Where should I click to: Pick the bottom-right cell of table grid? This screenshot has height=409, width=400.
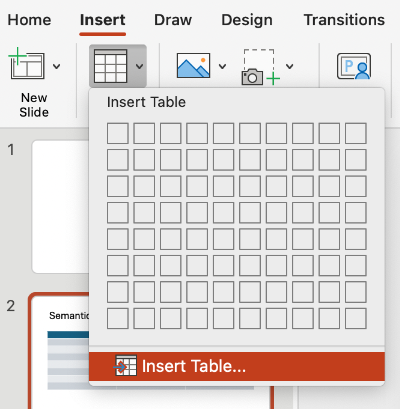click(356, 318)
